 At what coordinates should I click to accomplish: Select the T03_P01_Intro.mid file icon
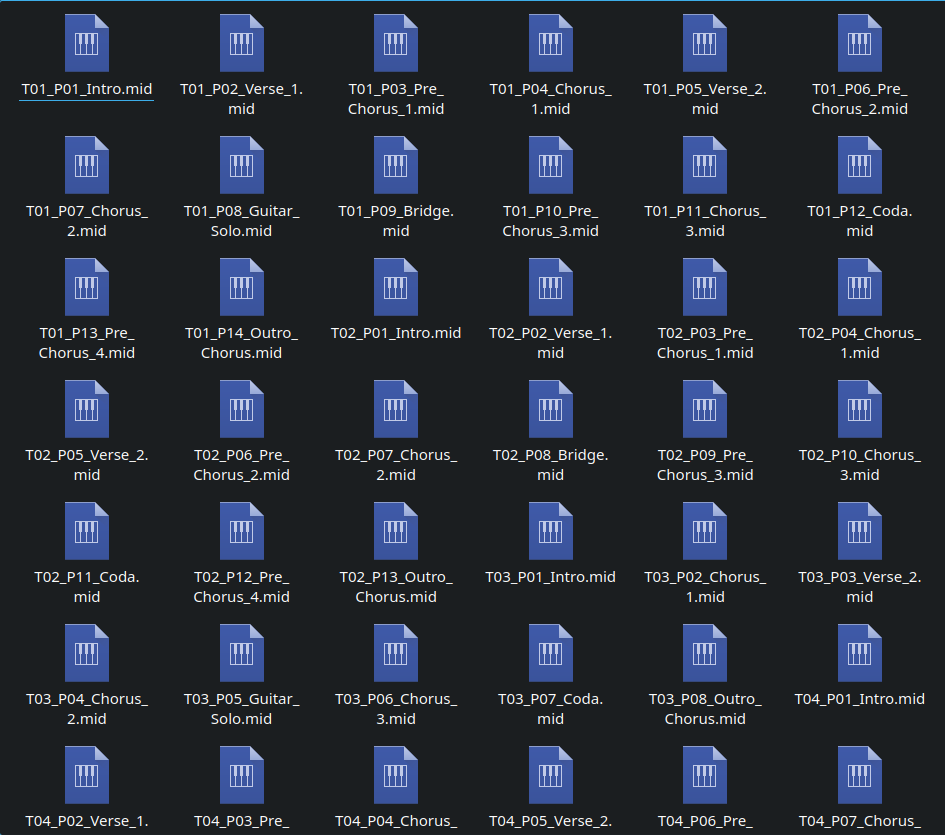pos(550,531)
